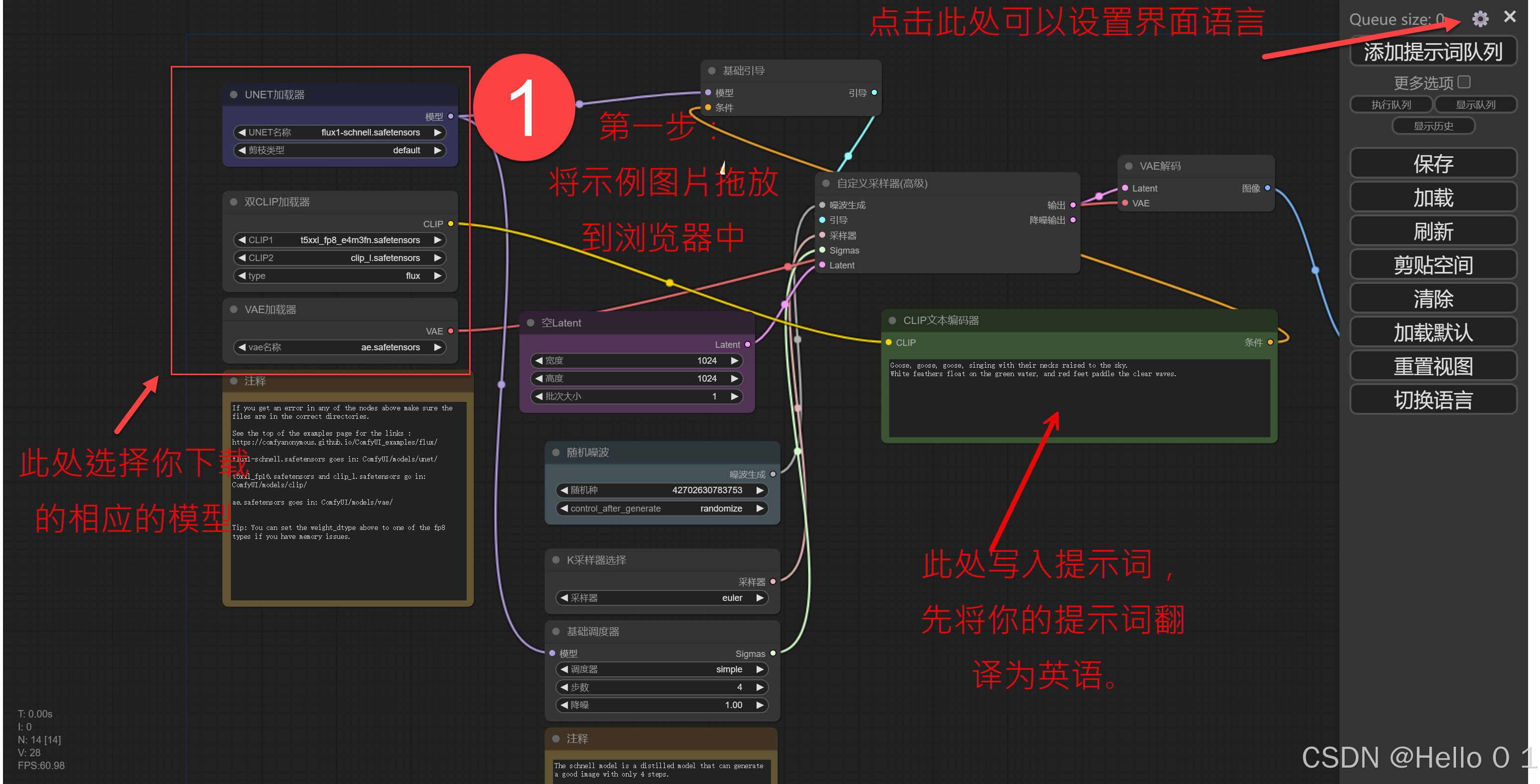Viewport: 1540px width, 784px height.
Task: Enable the 更多选项 checkbox
Action: [x=1464, y=82]
